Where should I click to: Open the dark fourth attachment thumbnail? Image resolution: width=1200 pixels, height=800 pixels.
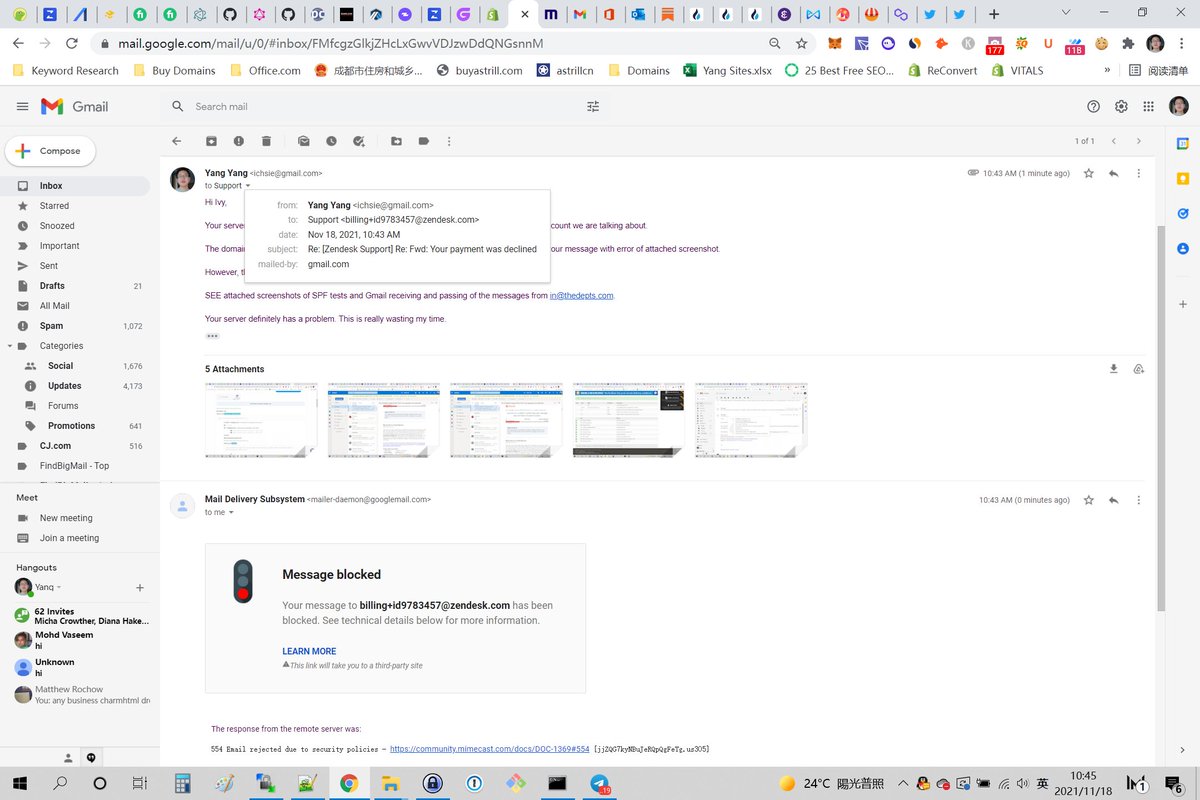(629, 419)
